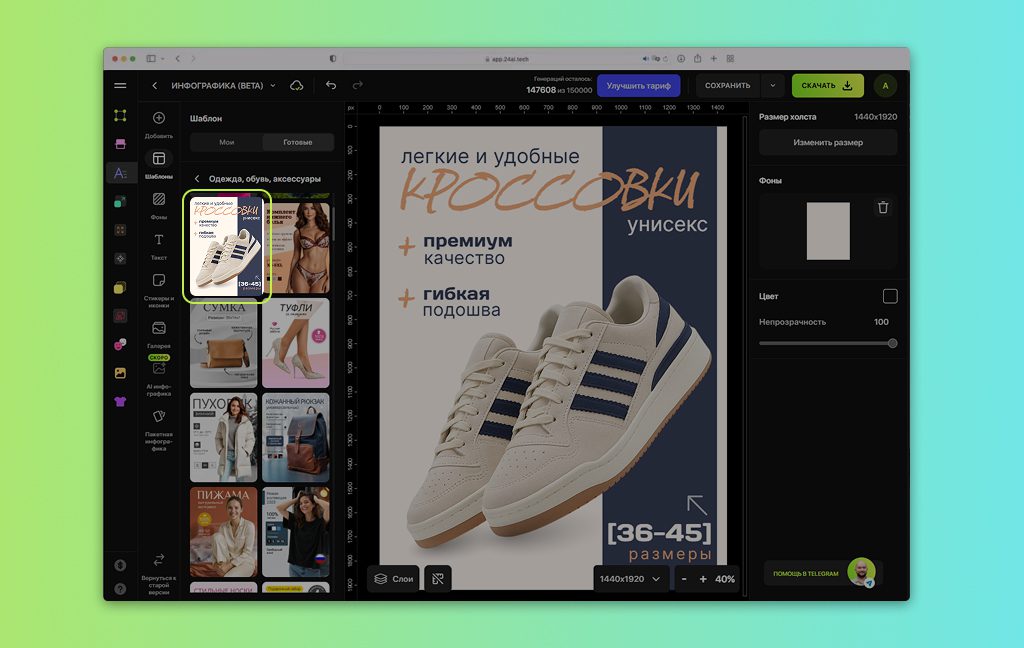This screenshot has width=1024, height=648.
Task: Click the app.24ai.tech address bar
Action: click(x=506, y=59)
